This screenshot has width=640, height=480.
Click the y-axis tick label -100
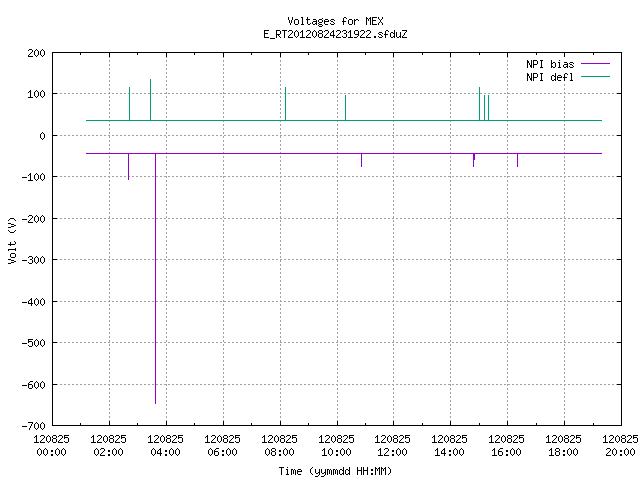[33, 177]
